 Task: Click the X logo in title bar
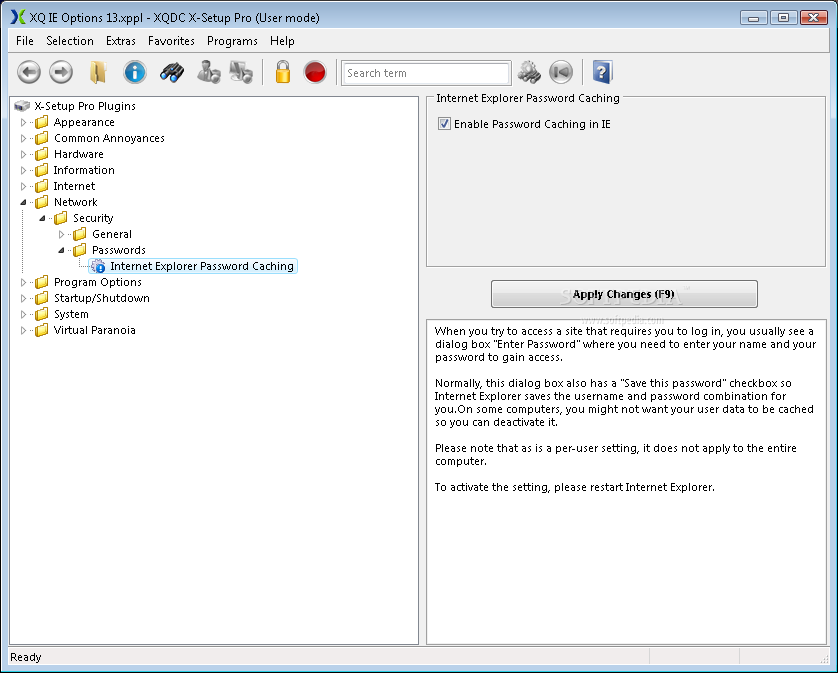pos(18,17)
